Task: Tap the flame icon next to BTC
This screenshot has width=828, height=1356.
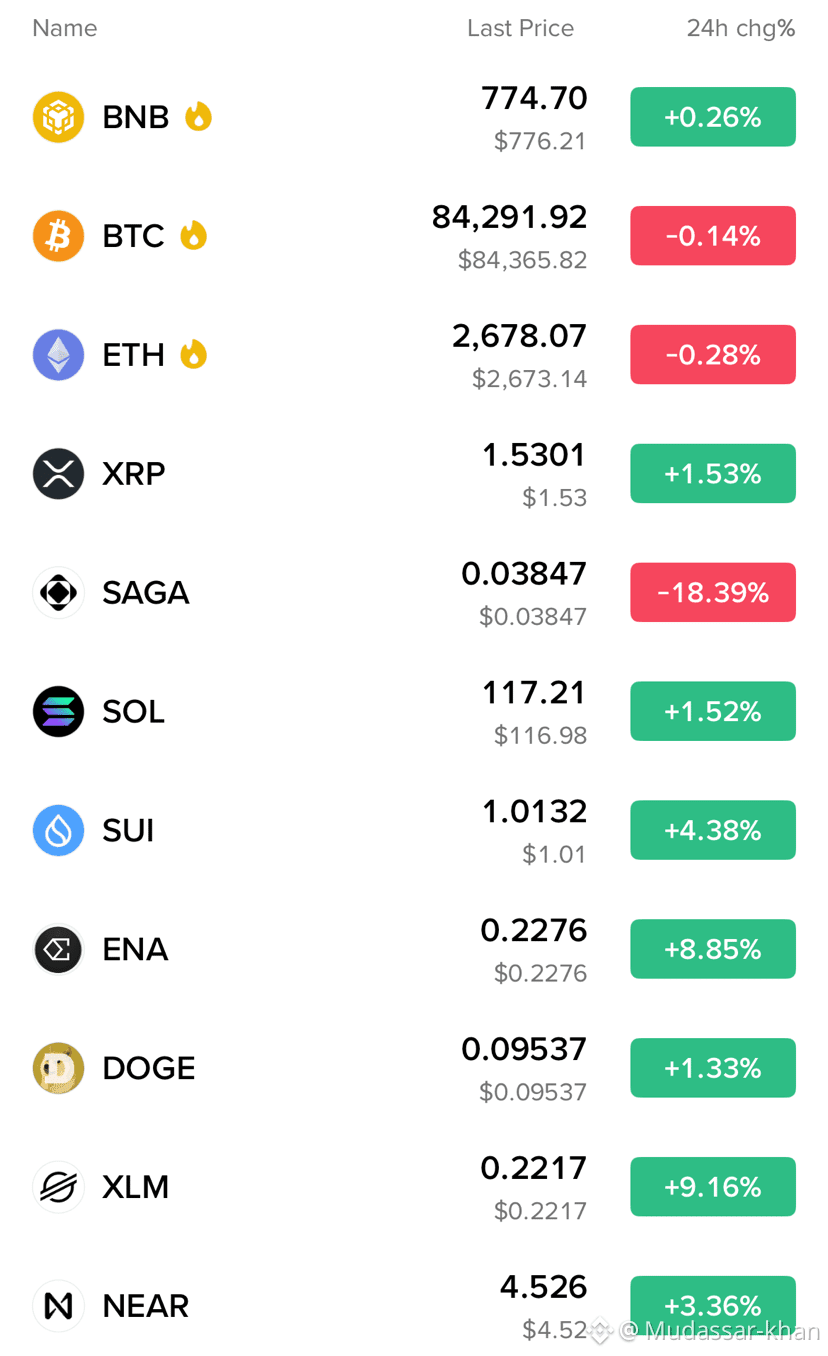Action: [x=193, y=235]
